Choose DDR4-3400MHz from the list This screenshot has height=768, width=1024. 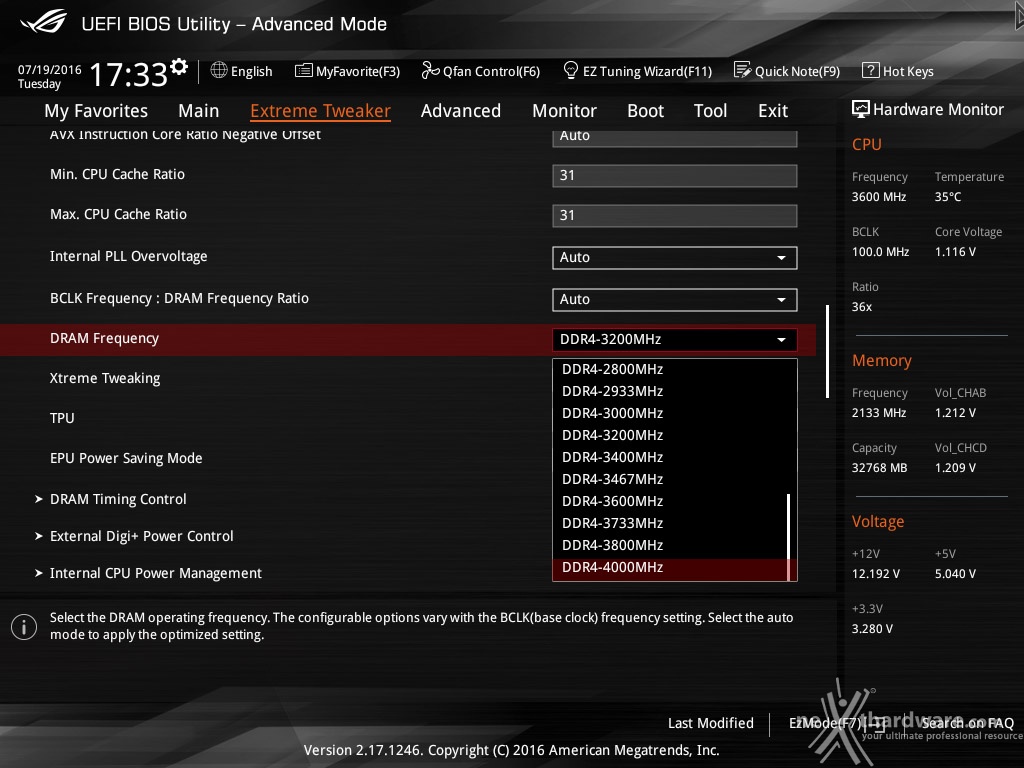click(x=670, y=457)
